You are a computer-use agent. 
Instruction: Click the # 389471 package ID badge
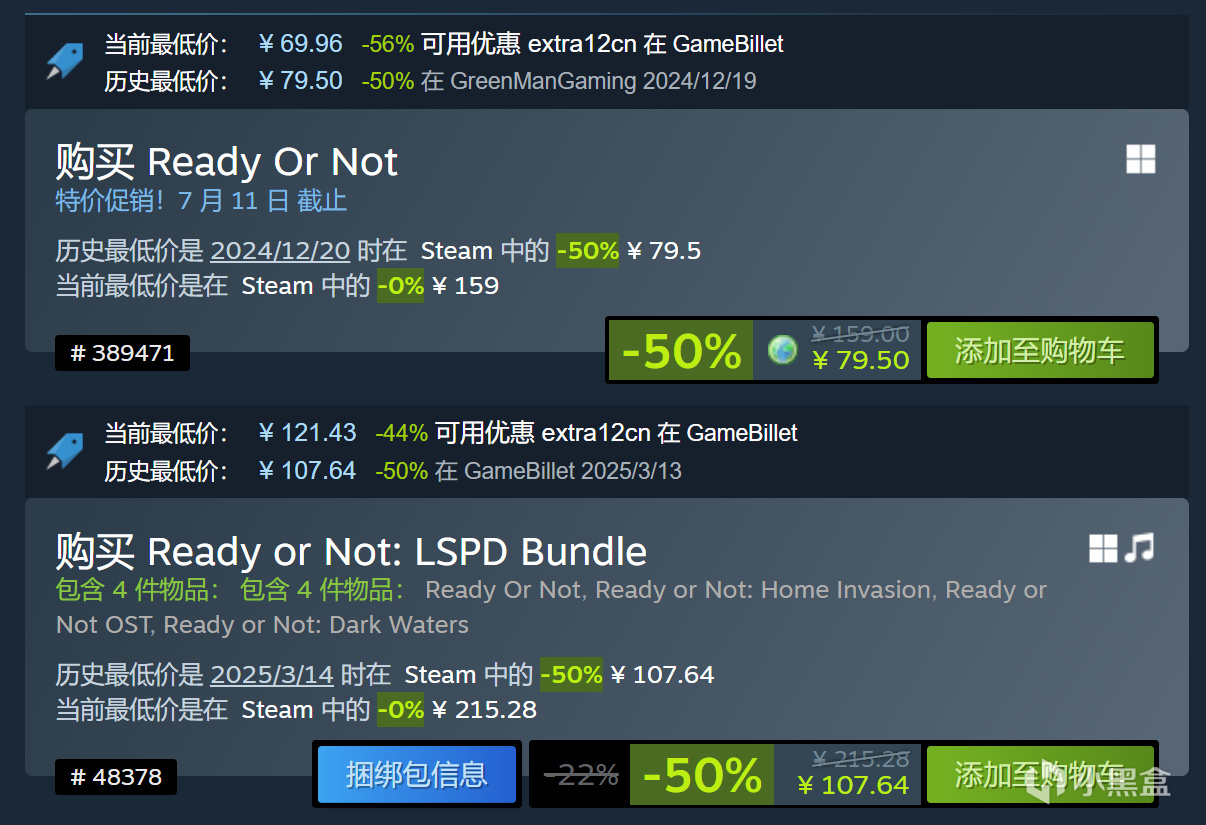(x=122, y=353)
